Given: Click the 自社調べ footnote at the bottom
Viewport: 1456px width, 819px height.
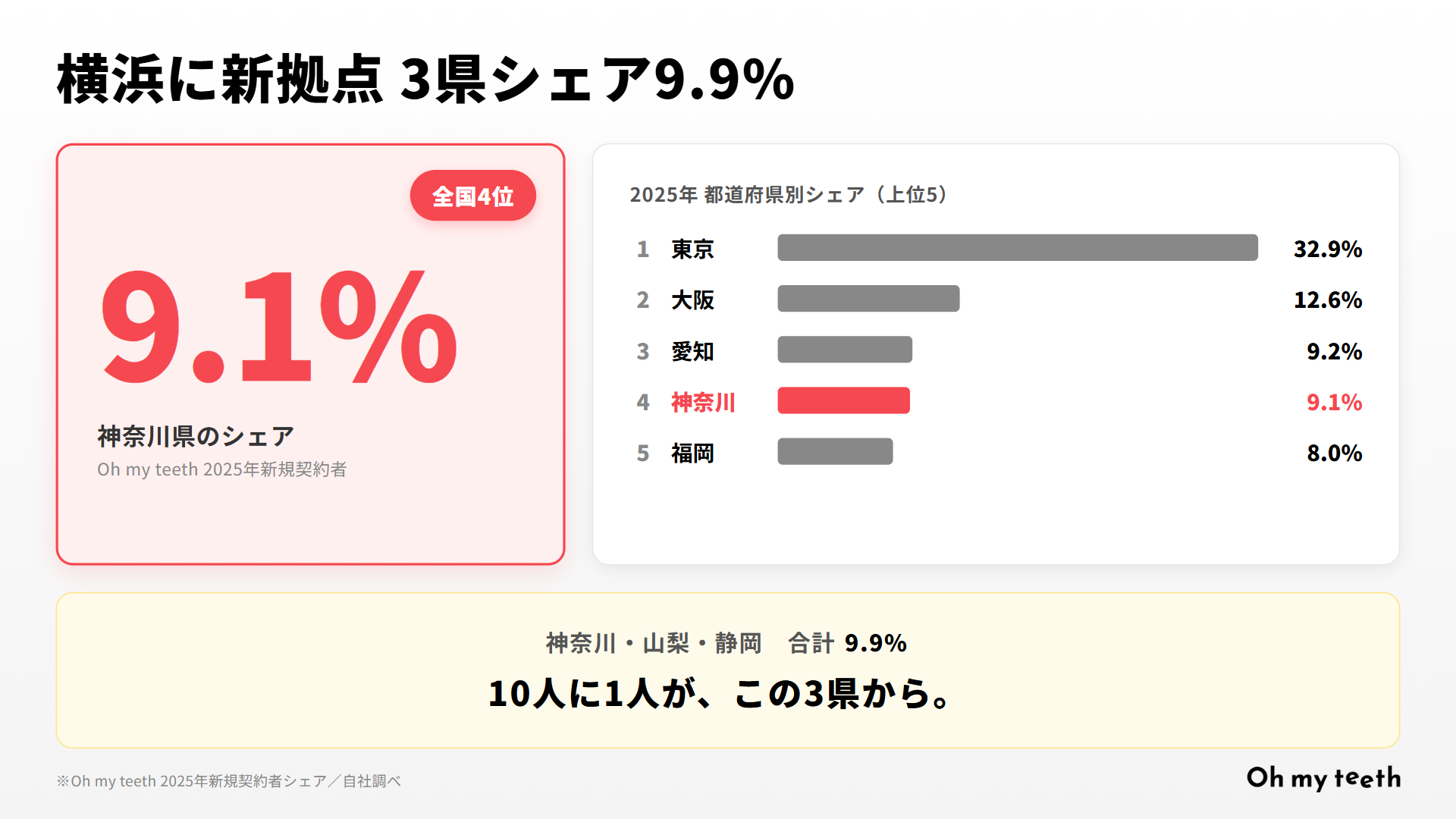Looking at the screenshot, I should point(228,781).
